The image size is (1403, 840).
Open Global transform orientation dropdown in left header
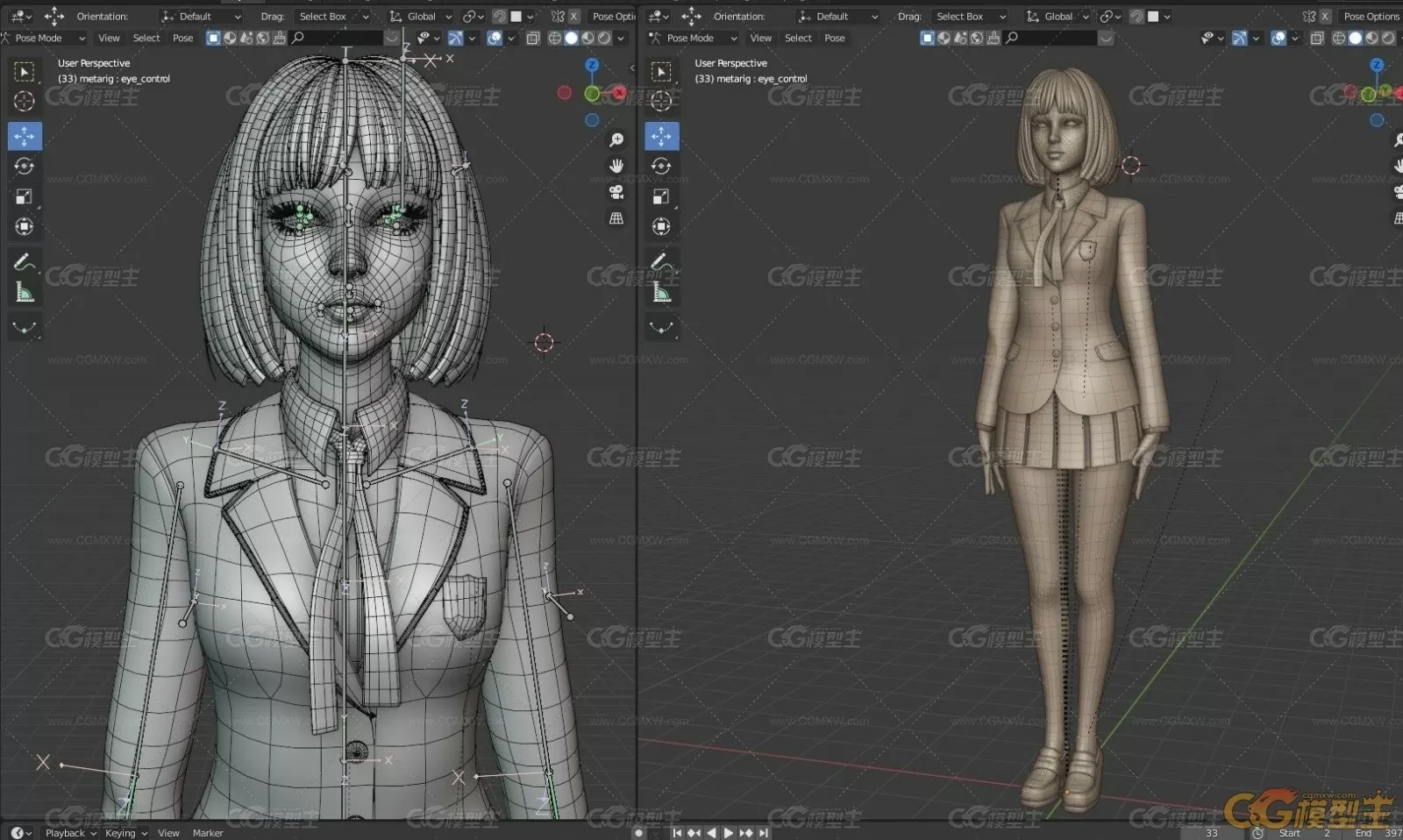(x=421, y=17)
